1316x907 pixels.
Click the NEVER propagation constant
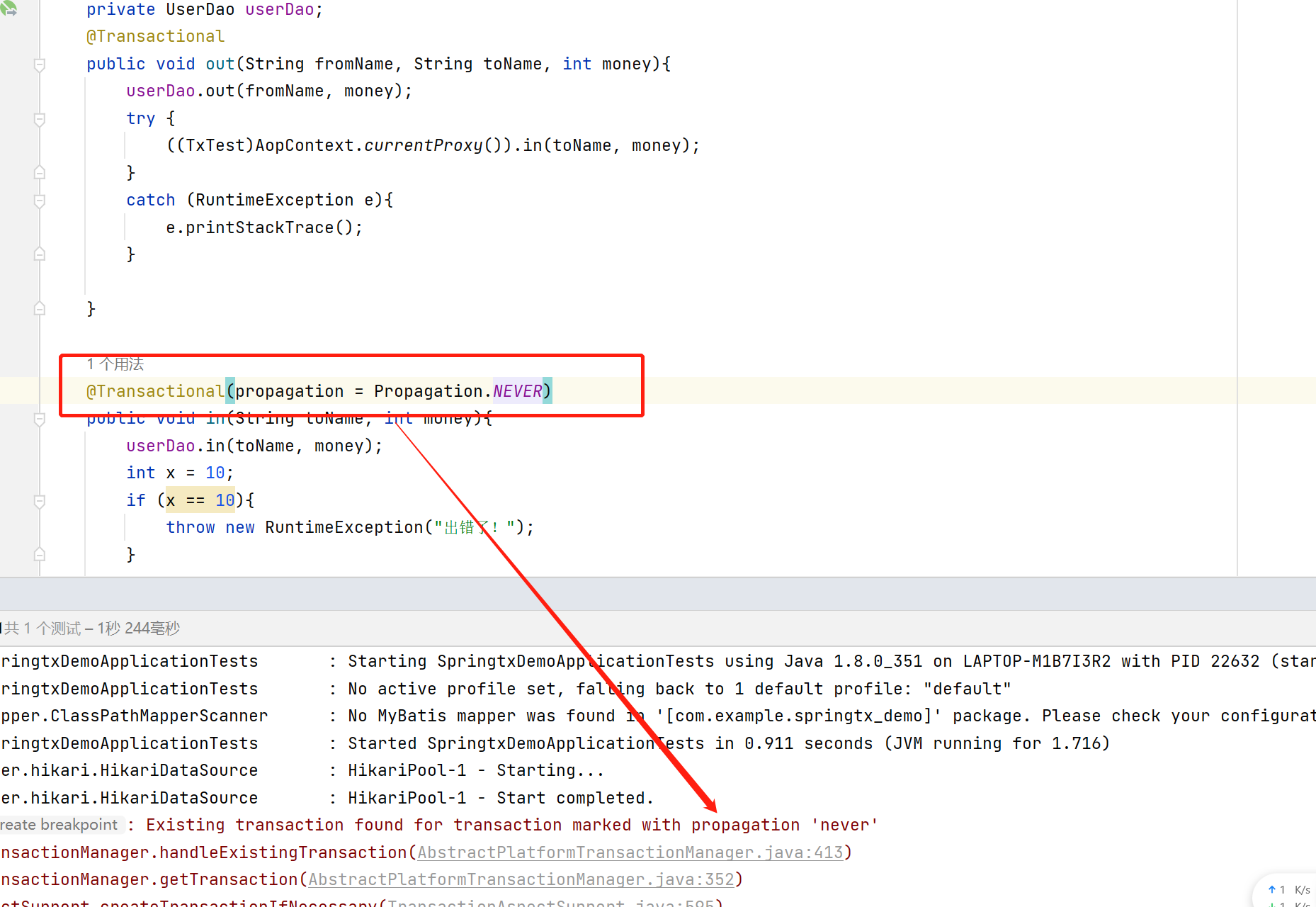pos(517,391)
